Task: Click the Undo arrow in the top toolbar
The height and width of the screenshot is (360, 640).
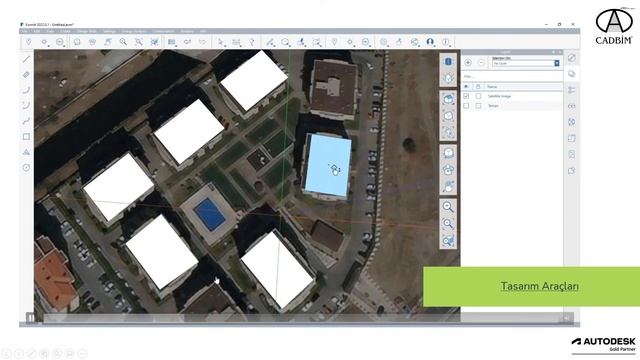Action: (x=187, y=42)
